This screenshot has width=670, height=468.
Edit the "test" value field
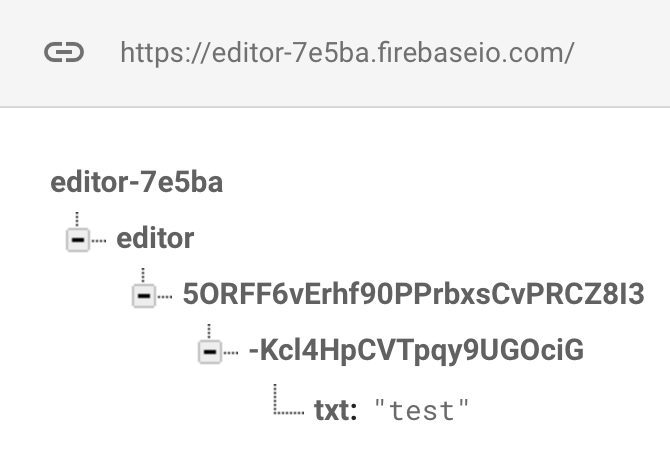click(421, 410)
